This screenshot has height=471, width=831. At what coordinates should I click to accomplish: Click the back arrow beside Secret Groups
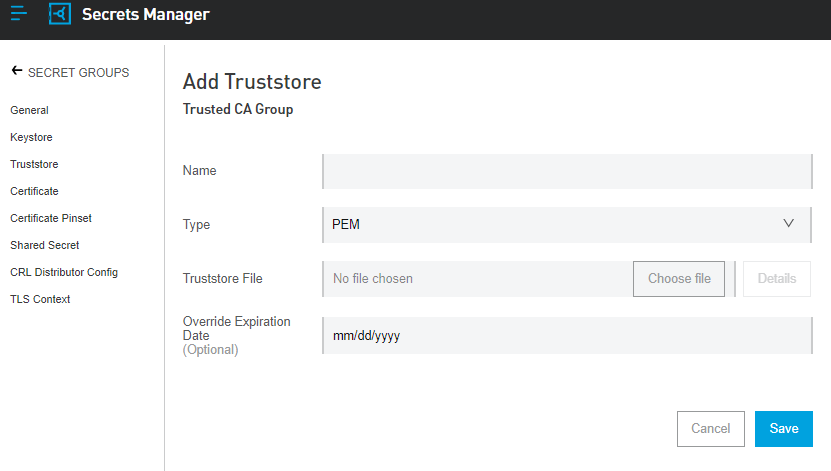[16, 72]
